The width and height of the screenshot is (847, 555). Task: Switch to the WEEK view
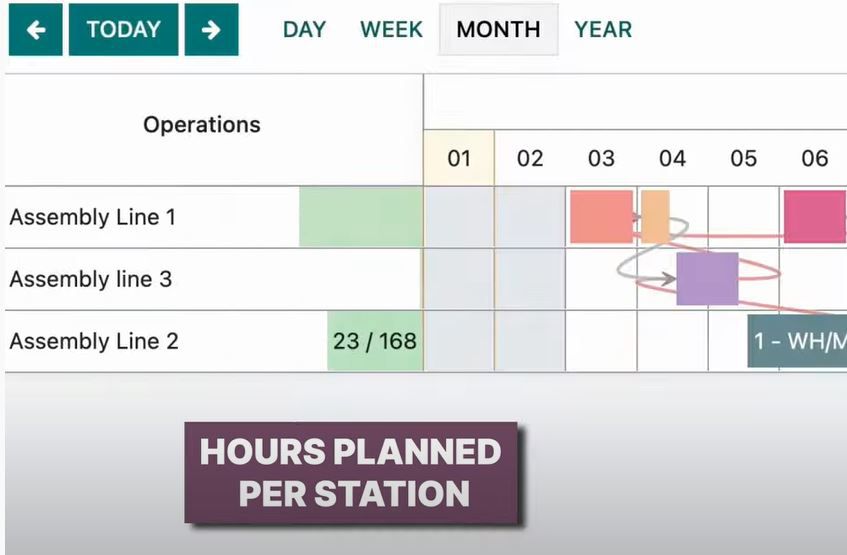(x=391, y=30)
